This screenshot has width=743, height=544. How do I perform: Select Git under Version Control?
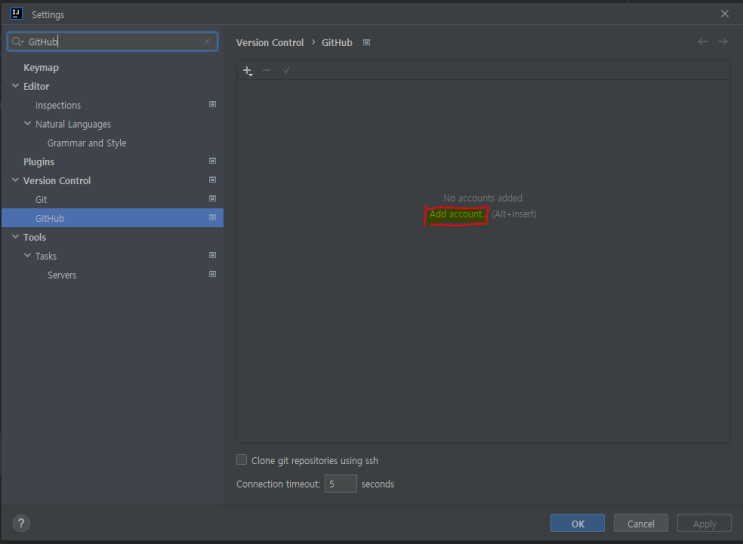(x=41, y=199)
